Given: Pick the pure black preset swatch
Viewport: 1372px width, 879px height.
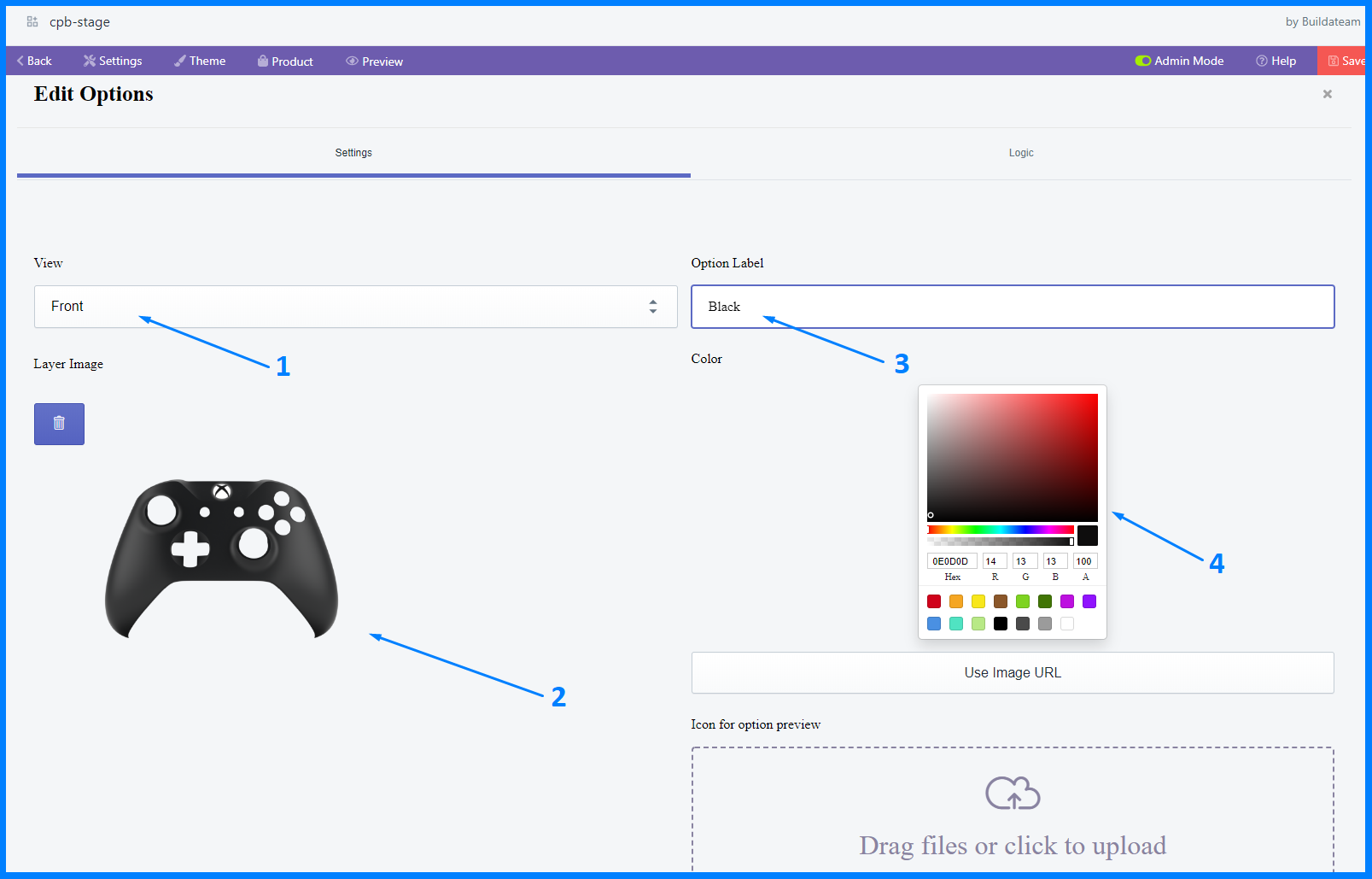Looking at the screenshot, I should (1001, 624).
